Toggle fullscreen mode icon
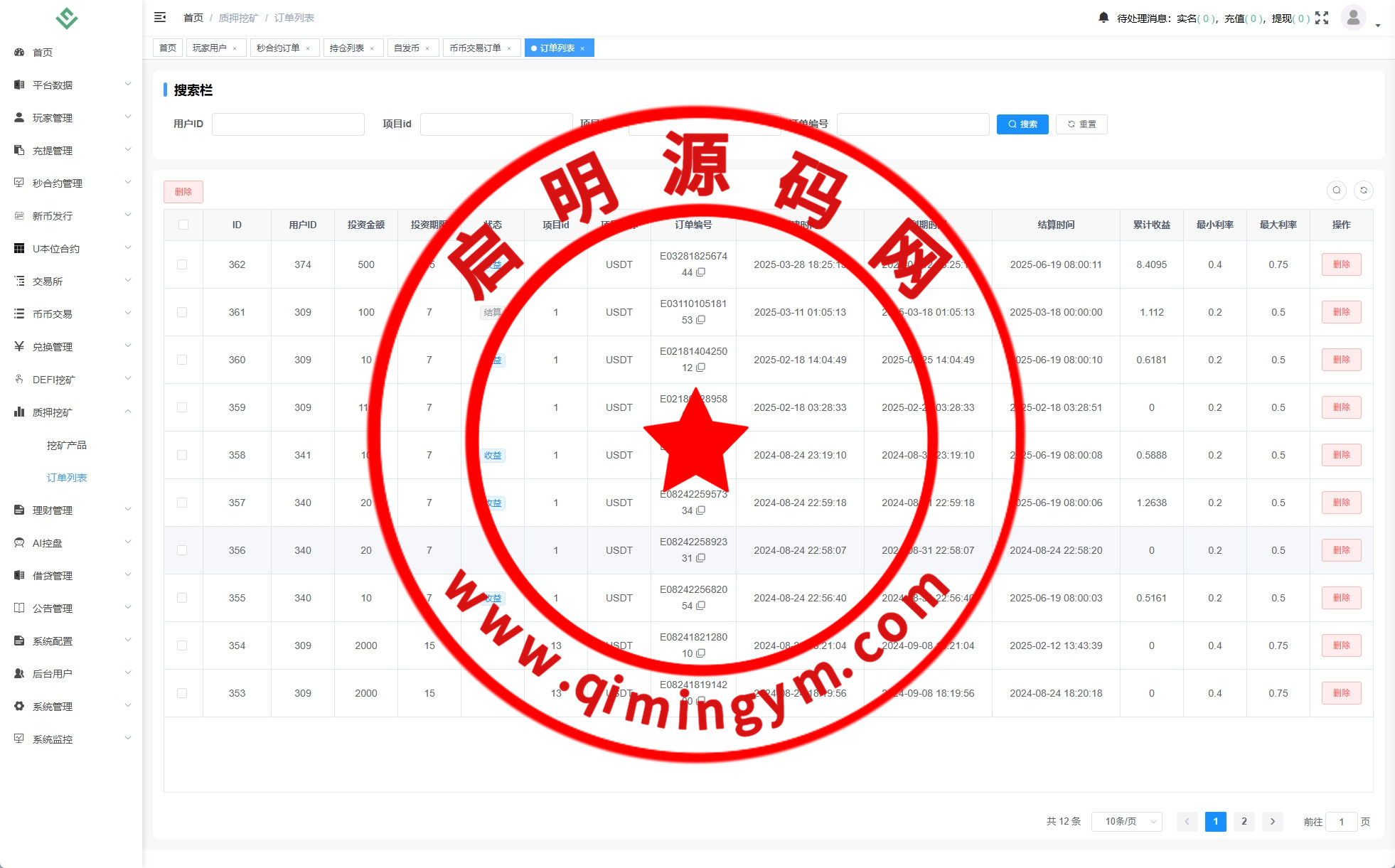The image size is (1395, 868). coord(1322,18)
